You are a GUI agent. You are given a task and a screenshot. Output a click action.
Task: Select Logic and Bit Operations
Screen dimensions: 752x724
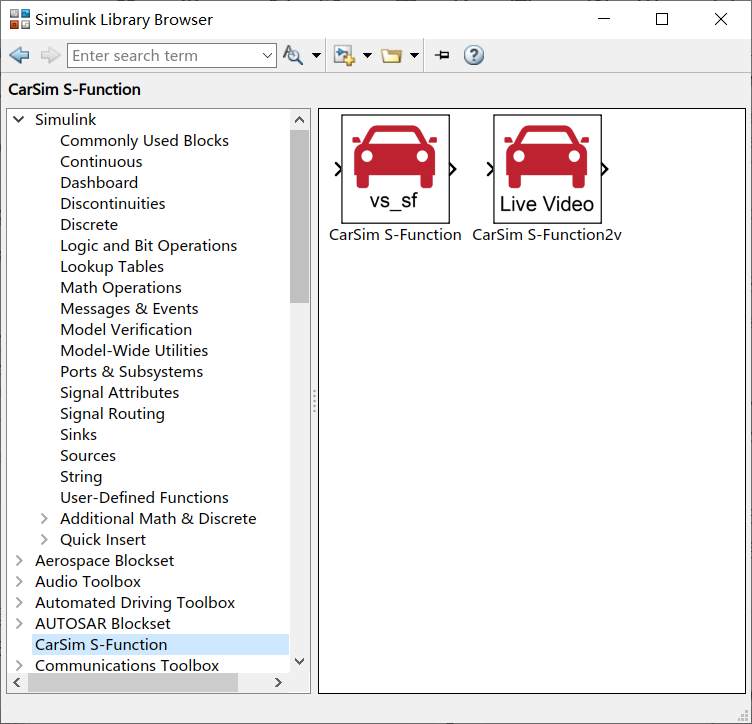click(x=149, y=246)
